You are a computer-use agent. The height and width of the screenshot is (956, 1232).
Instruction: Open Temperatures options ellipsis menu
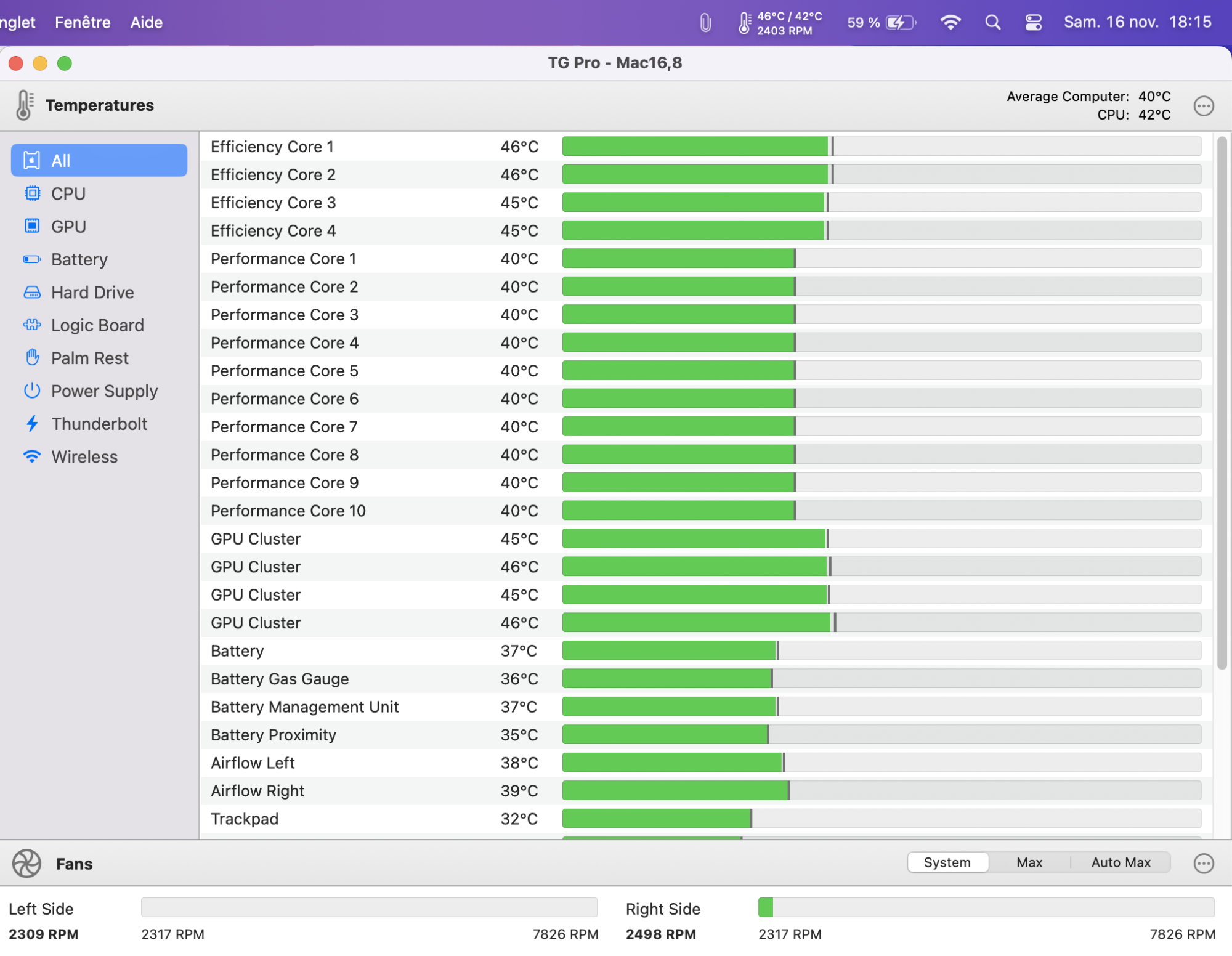point(1203,106)
